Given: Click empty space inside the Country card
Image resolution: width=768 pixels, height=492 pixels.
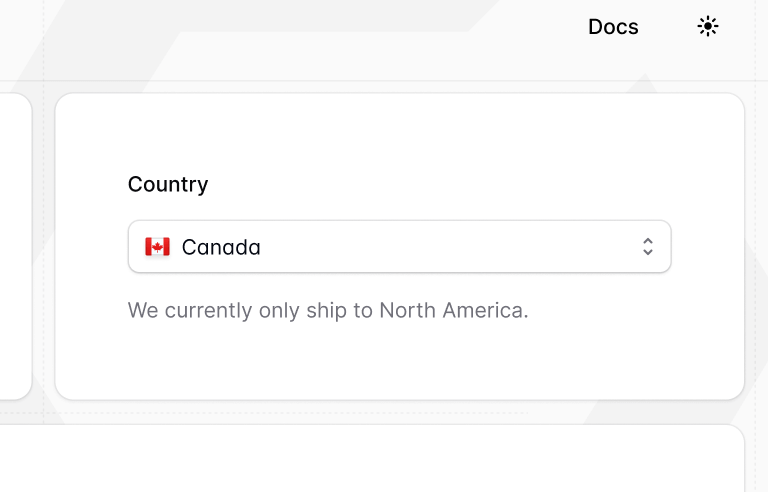Looking at the screenshot, I should pyautogui.click(x=400, y=360).
